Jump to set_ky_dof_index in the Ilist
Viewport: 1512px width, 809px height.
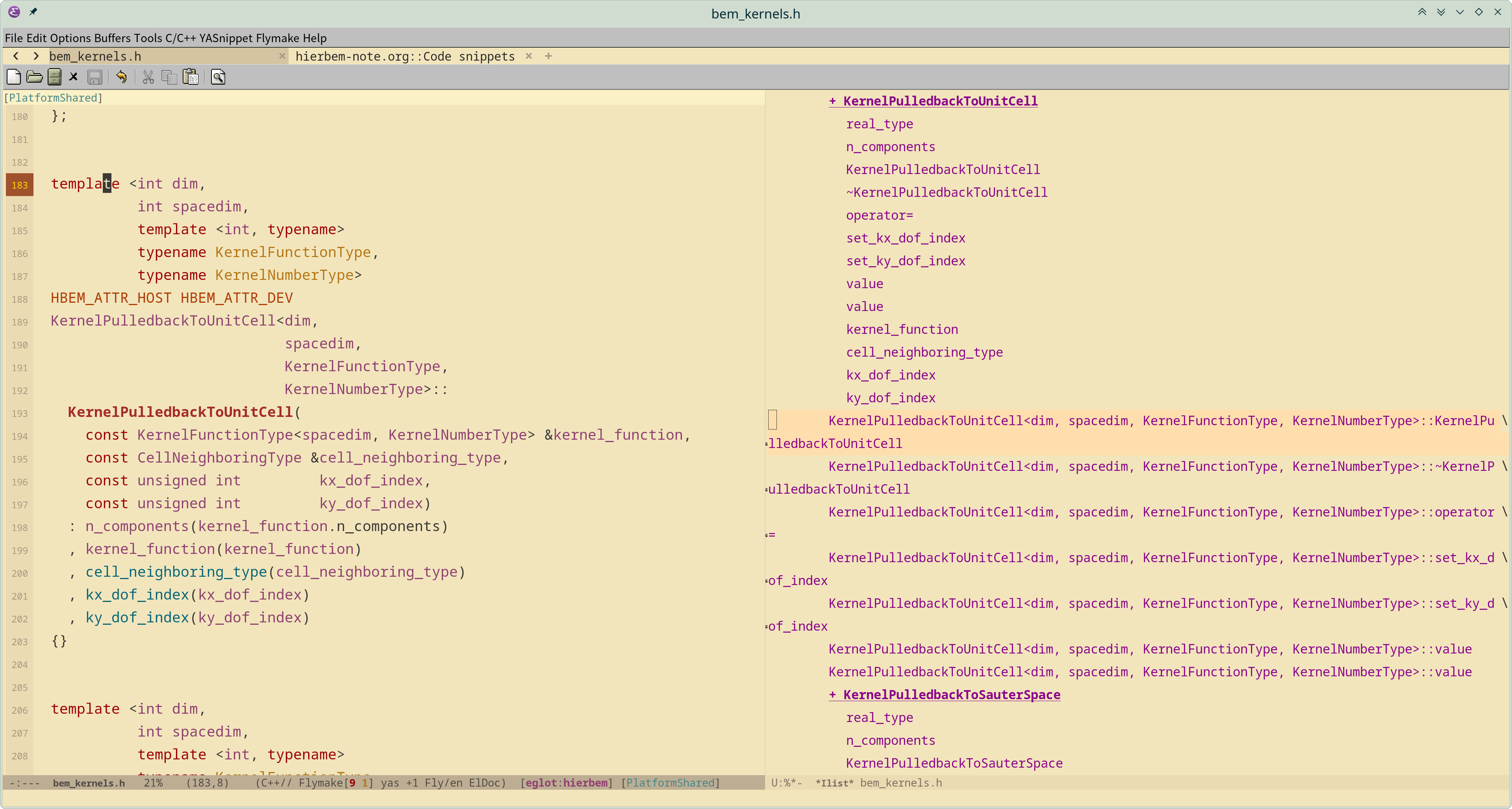coord(906,261)
